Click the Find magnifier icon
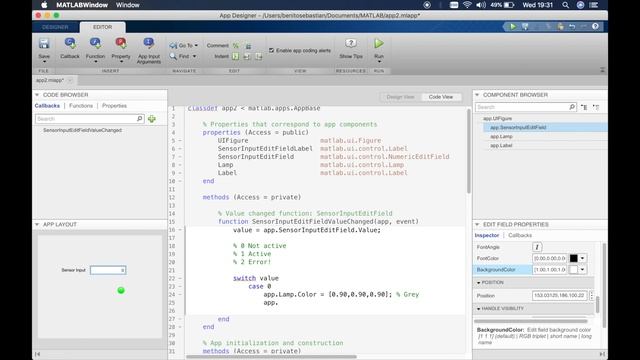The image size is (640, 360). click(x=173, y=56)
